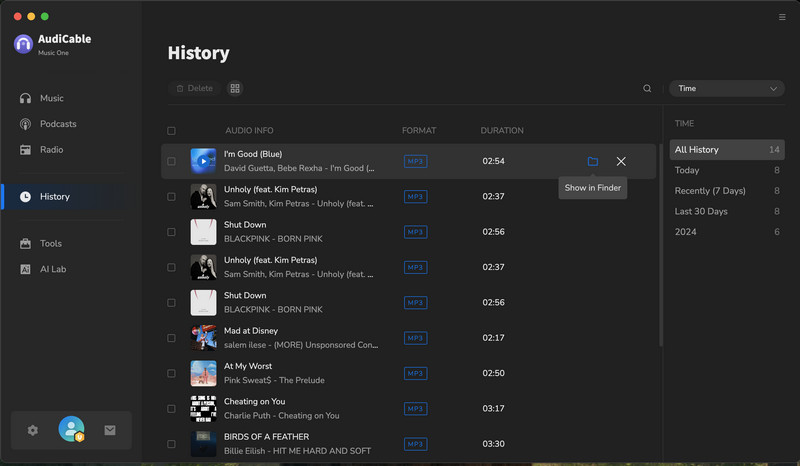Click the AudiCable logo
The image size is (800, 466).
[23, 44]
